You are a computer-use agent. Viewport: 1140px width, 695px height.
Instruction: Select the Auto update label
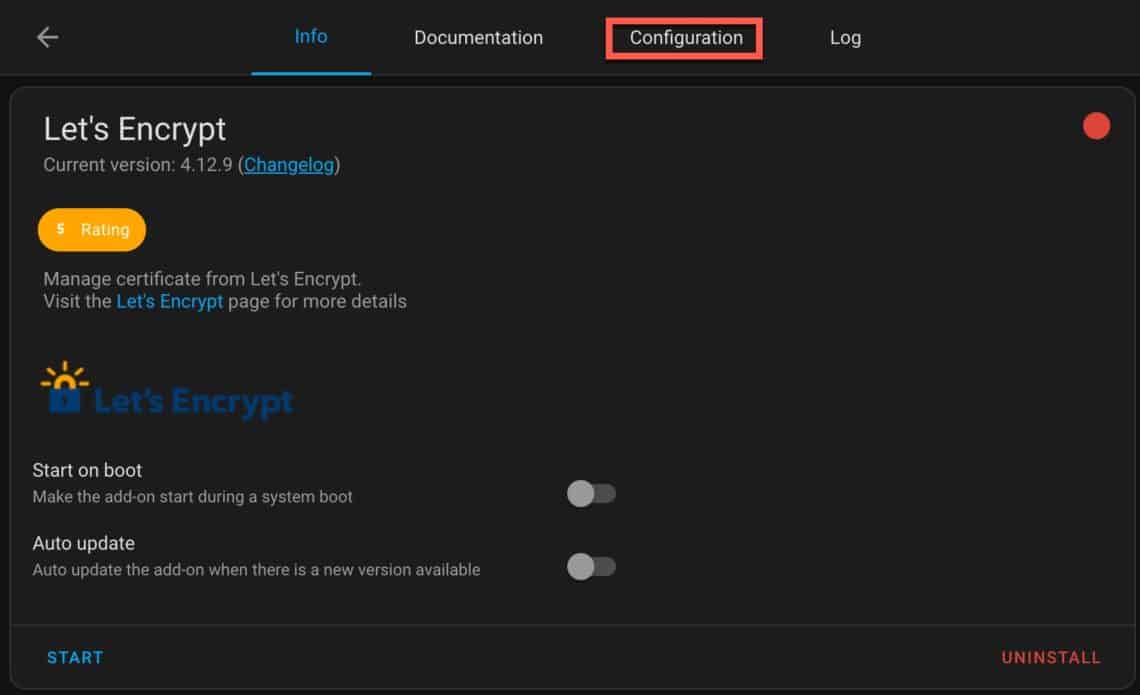point(84,543)
